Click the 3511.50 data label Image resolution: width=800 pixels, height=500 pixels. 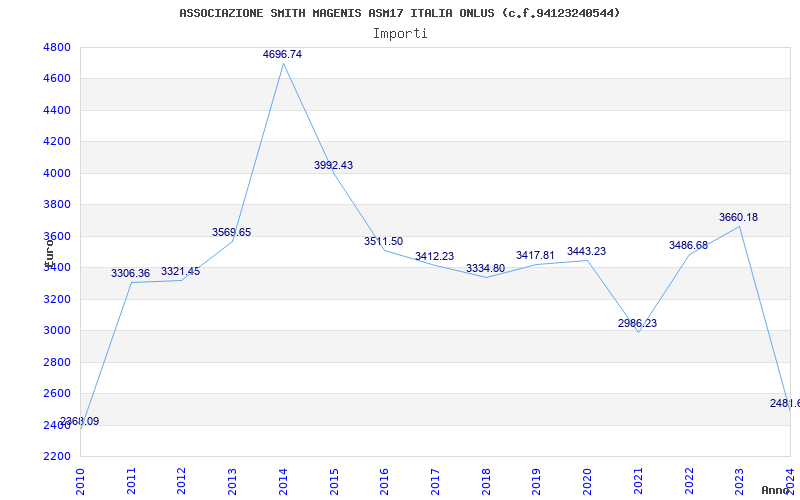[x=383, y=241]
